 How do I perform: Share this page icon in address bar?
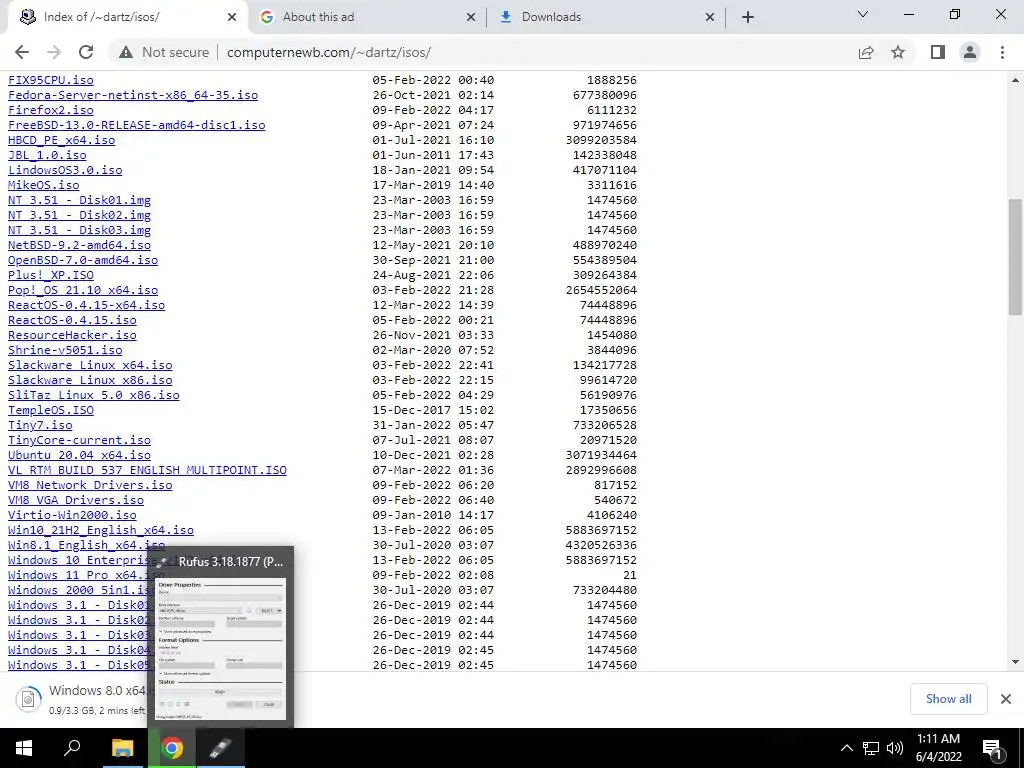point(866,52)
